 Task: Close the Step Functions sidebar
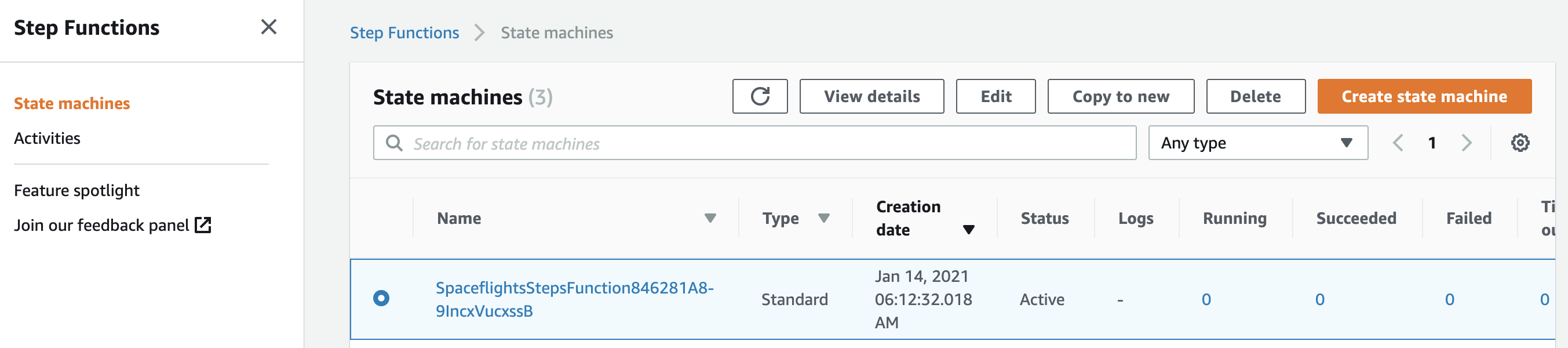[x=268, y=27]
